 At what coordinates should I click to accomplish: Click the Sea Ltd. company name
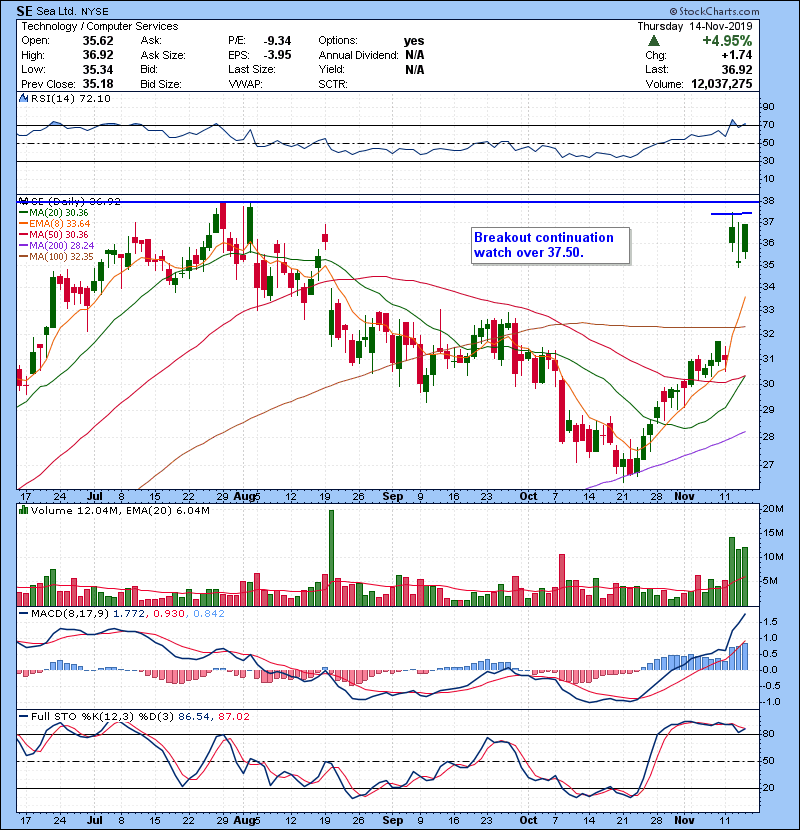pos(57,11)
